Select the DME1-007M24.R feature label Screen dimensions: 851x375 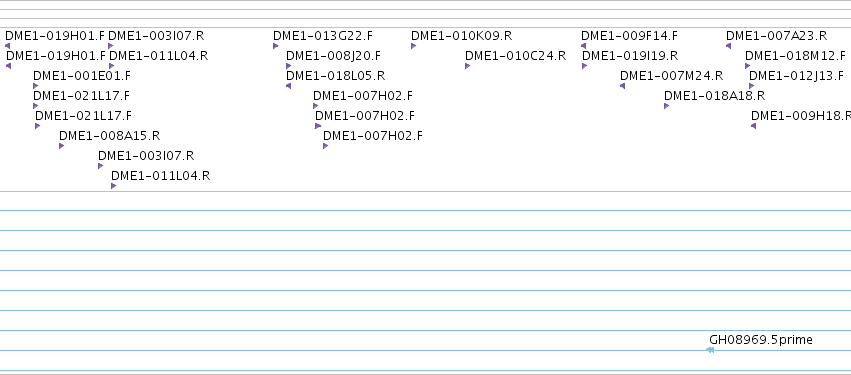(x=671, y=75)
